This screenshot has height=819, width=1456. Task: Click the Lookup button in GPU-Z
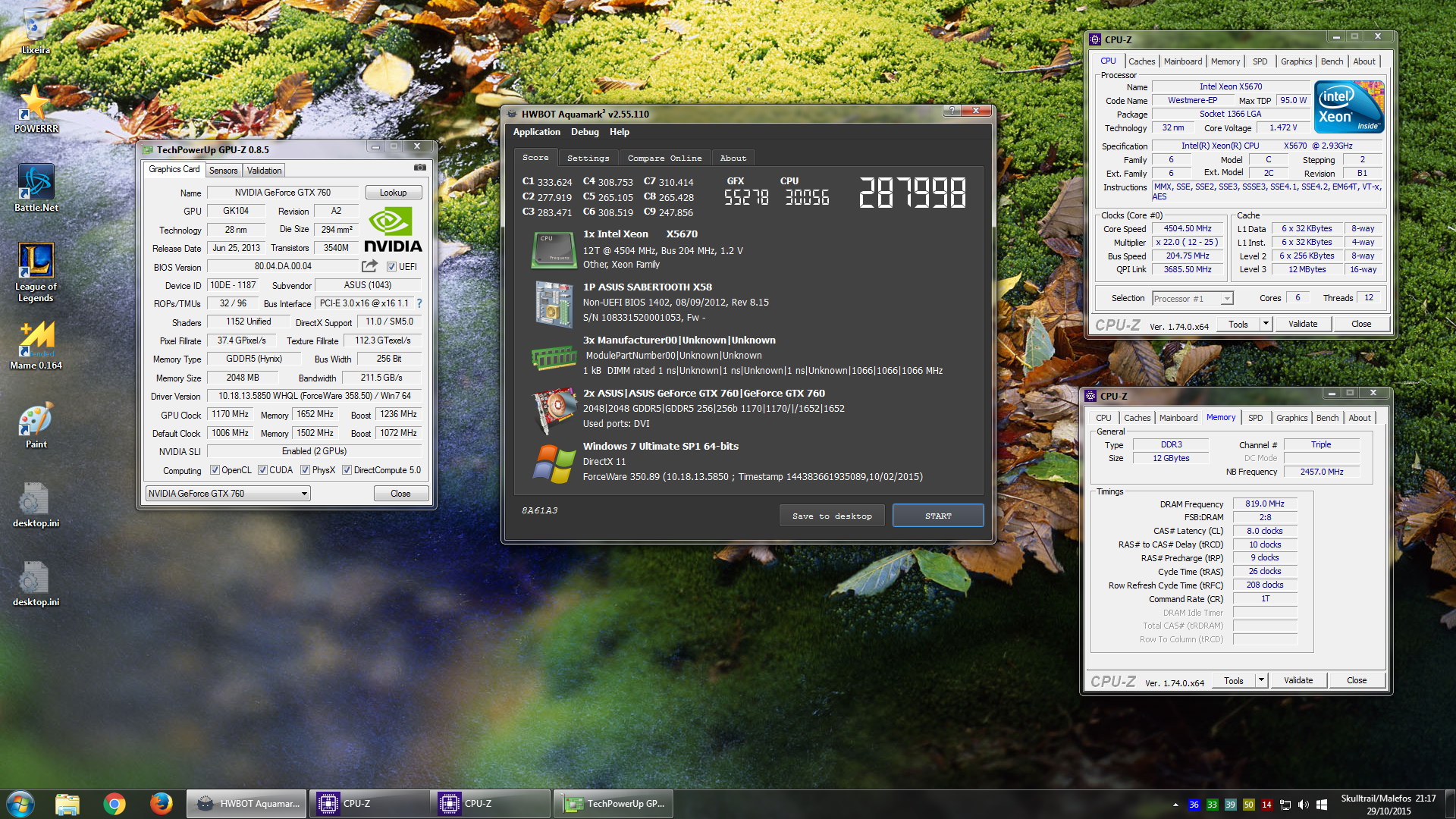point(393,193)
